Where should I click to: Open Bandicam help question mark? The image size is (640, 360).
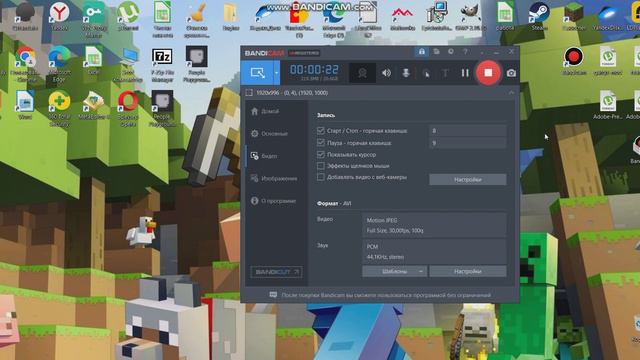465,52
